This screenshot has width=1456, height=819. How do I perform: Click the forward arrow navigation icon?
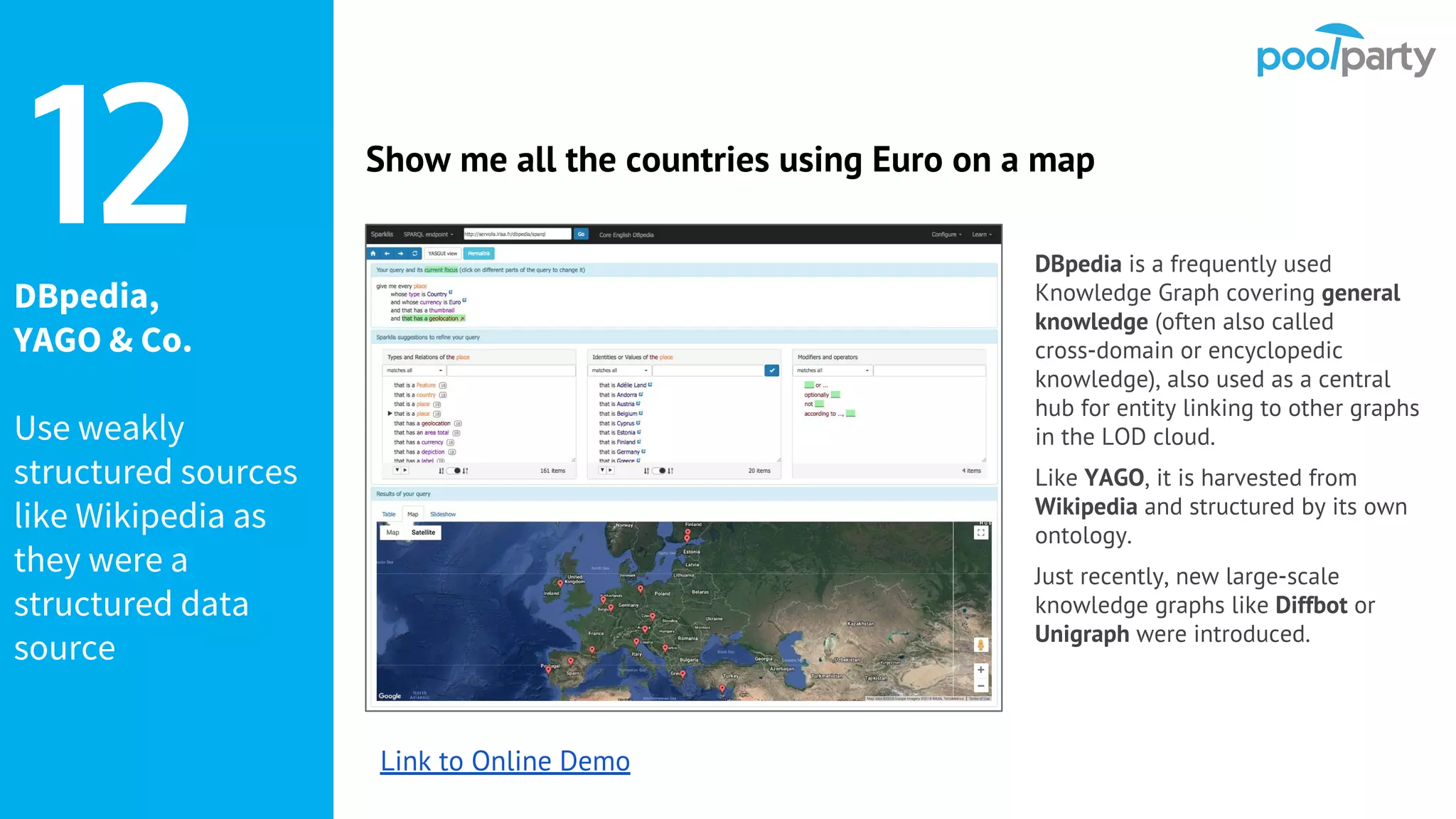click(401, 253)
